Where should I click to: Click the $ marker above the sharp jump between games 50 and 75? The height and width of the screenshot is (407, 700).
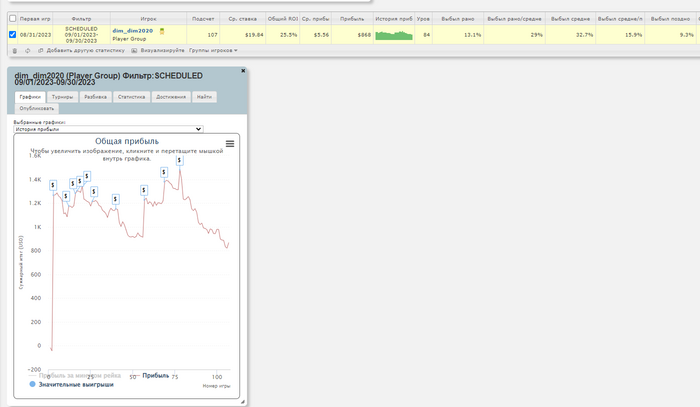point(144,191)
